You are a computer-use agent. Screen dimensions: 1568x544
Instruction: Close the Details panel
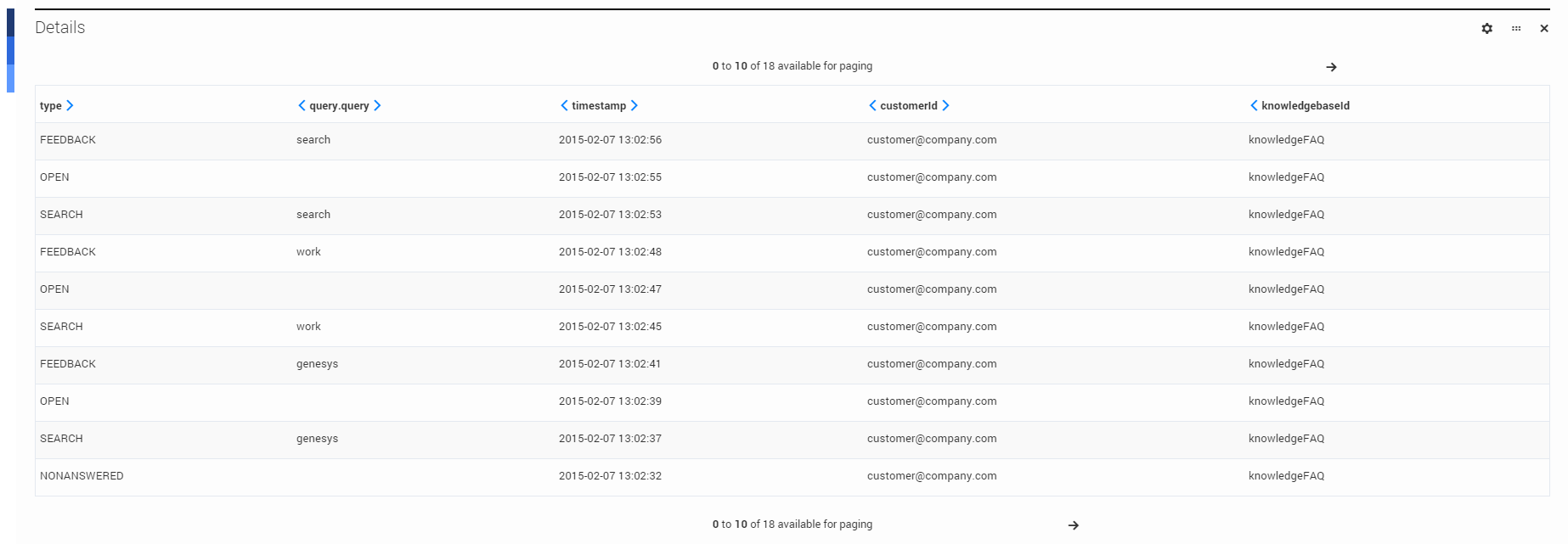[1544, 28]
